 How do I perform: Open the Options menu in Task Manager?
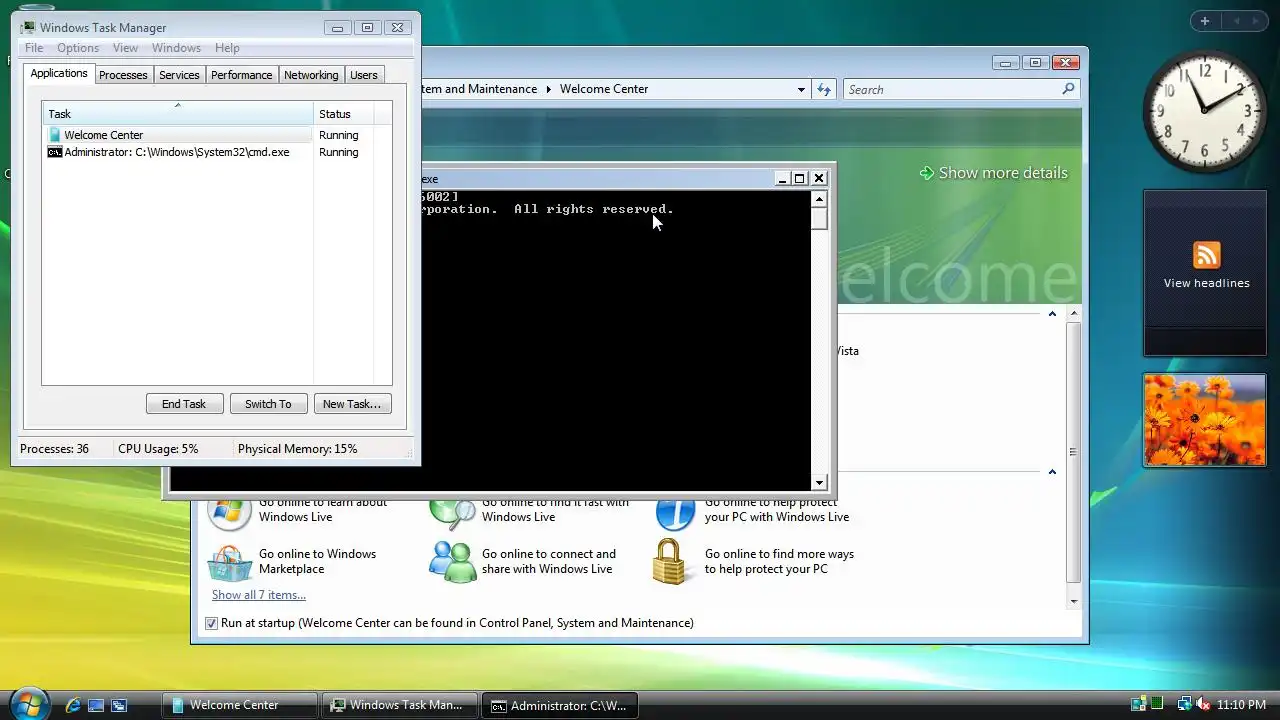point(78,48)
